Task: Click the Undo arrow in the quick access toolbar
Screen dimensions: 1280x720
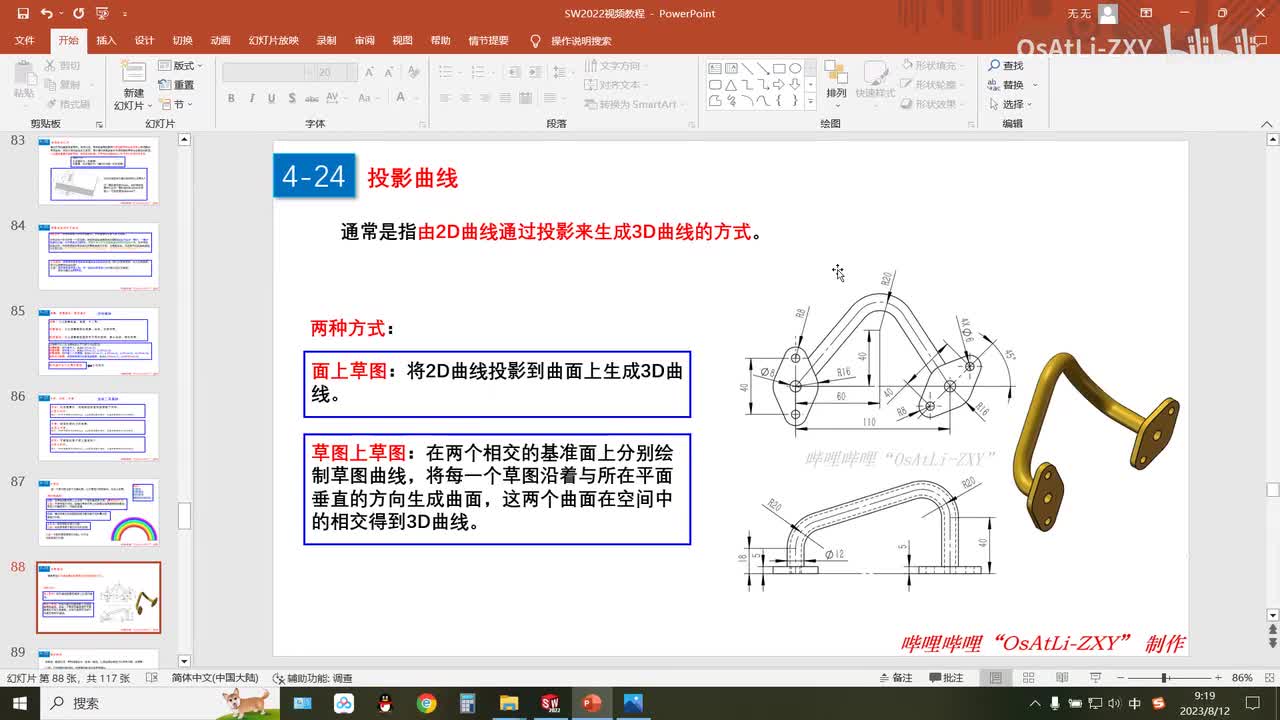Action: click(x=47, y=14)
